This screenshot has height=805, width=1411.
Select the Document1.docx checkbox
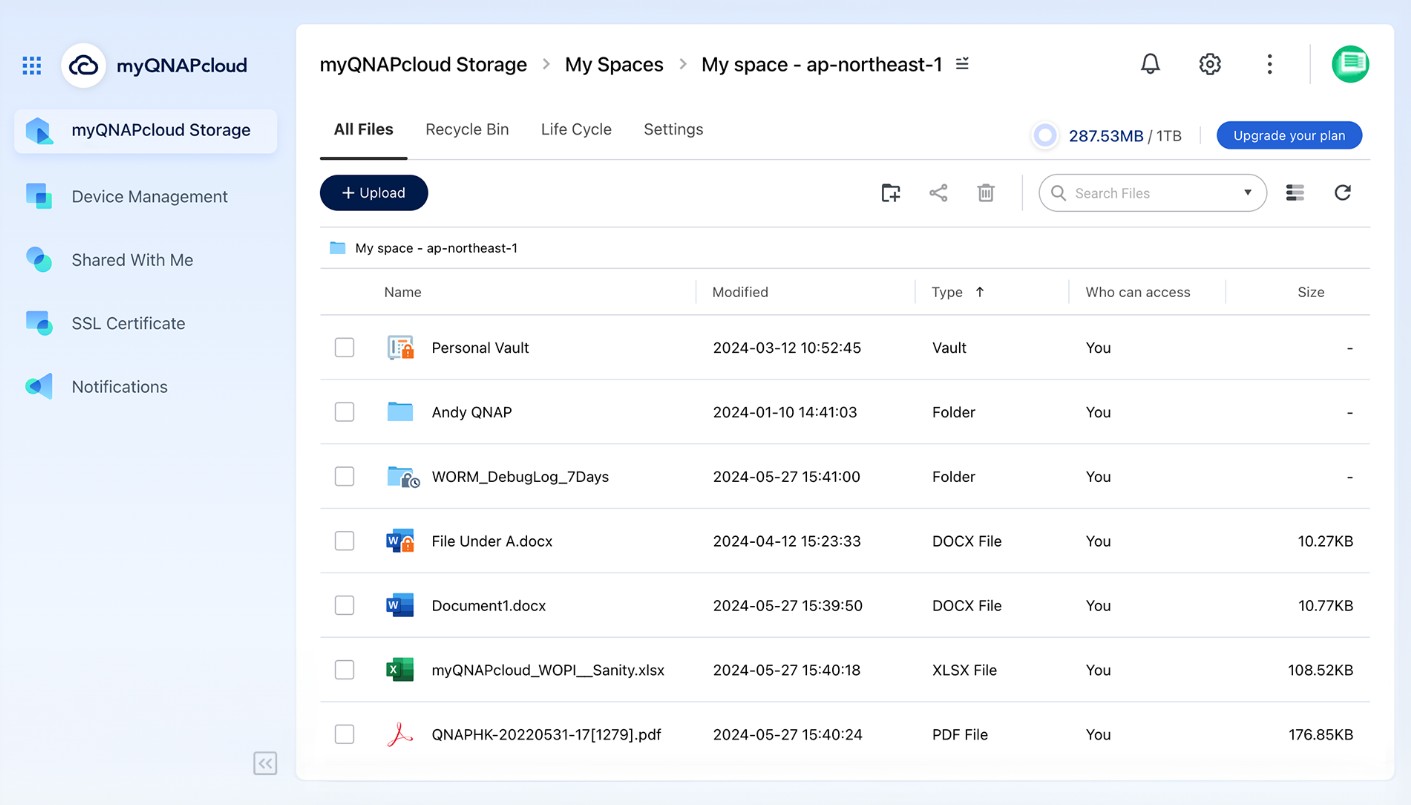click(x=344, y=605)
